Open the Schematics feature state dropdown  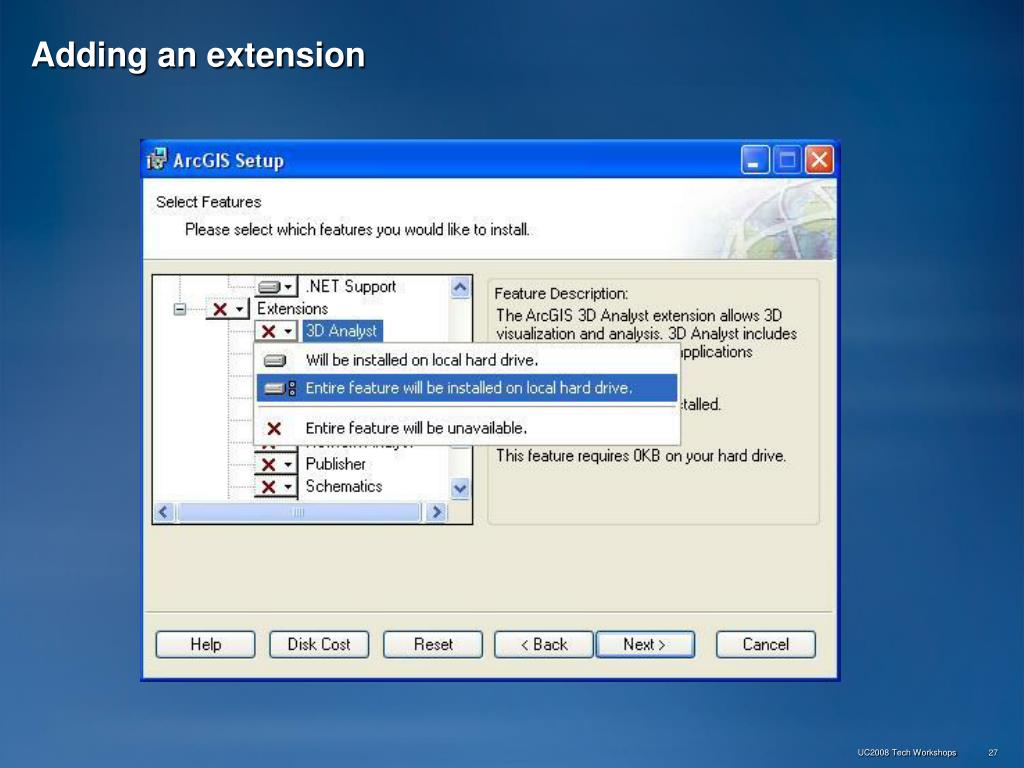point(276,487)
